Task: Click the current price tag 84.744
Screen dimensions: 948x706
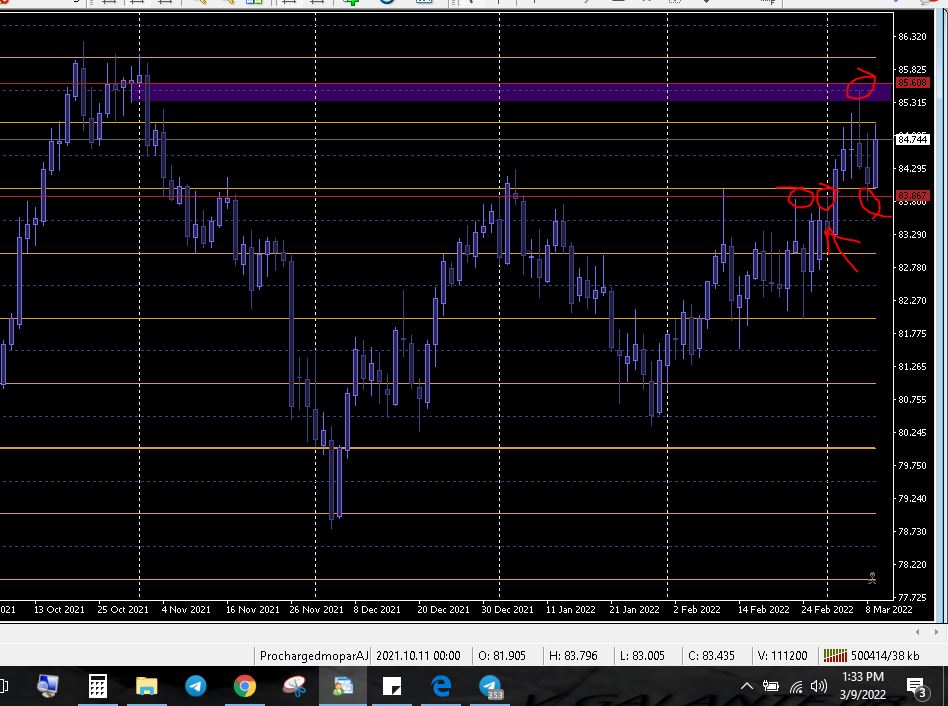Action: 912,140
